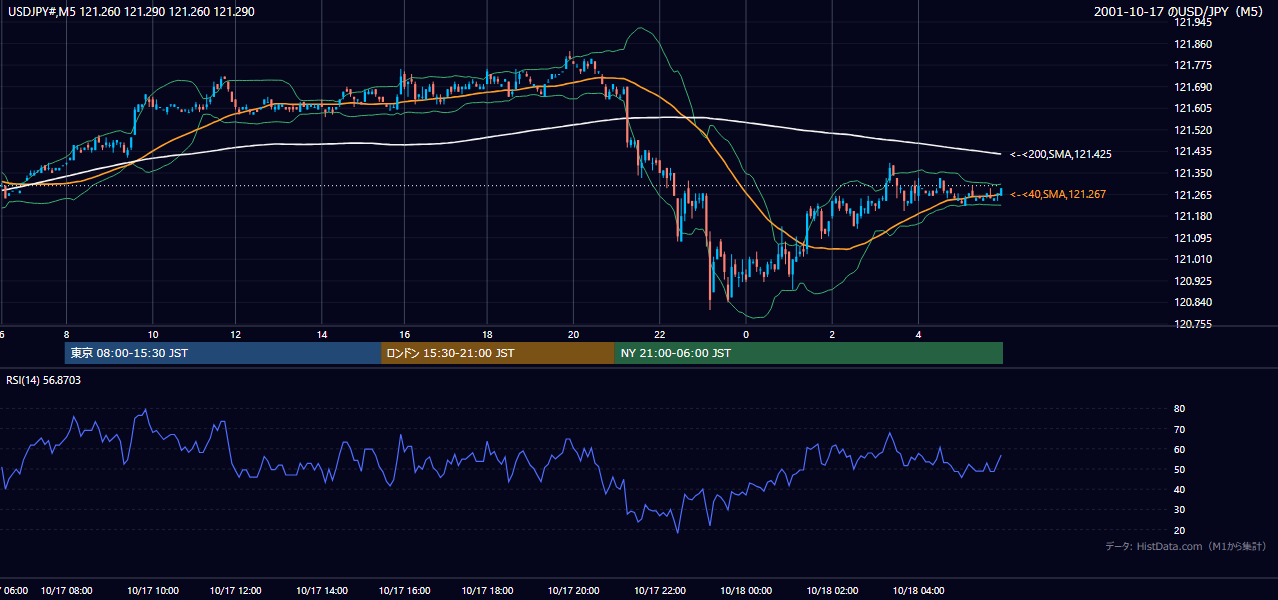Viewport: 1278px width, 600px height.
Task: Click price axis label 121.010
Action: tap(1194, 259)
